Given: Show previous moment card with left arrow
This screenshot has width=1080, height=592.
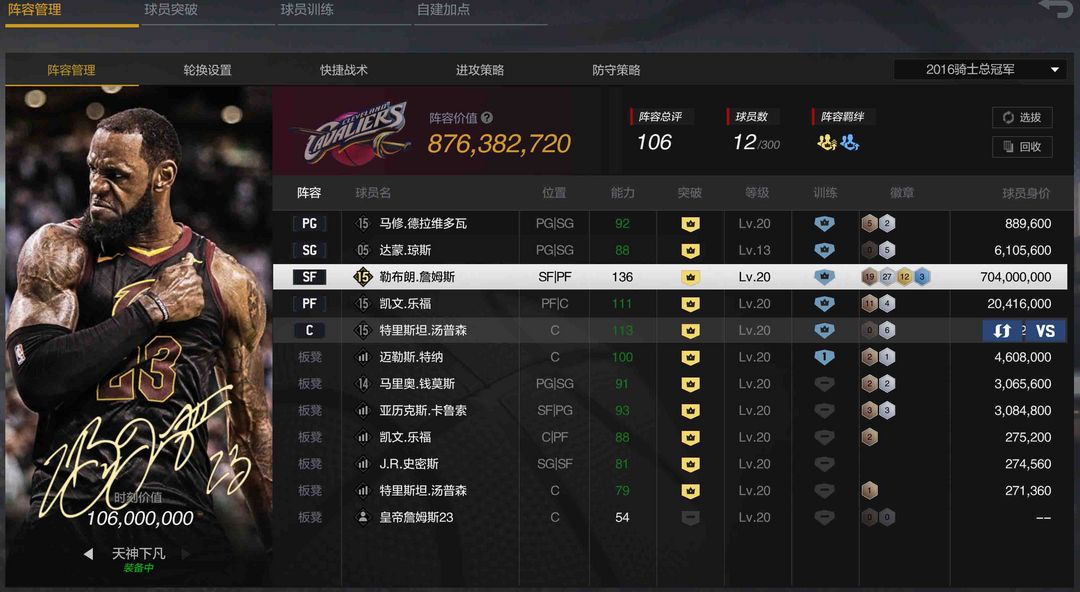Looking at the screenshot, I should [88, 553].
